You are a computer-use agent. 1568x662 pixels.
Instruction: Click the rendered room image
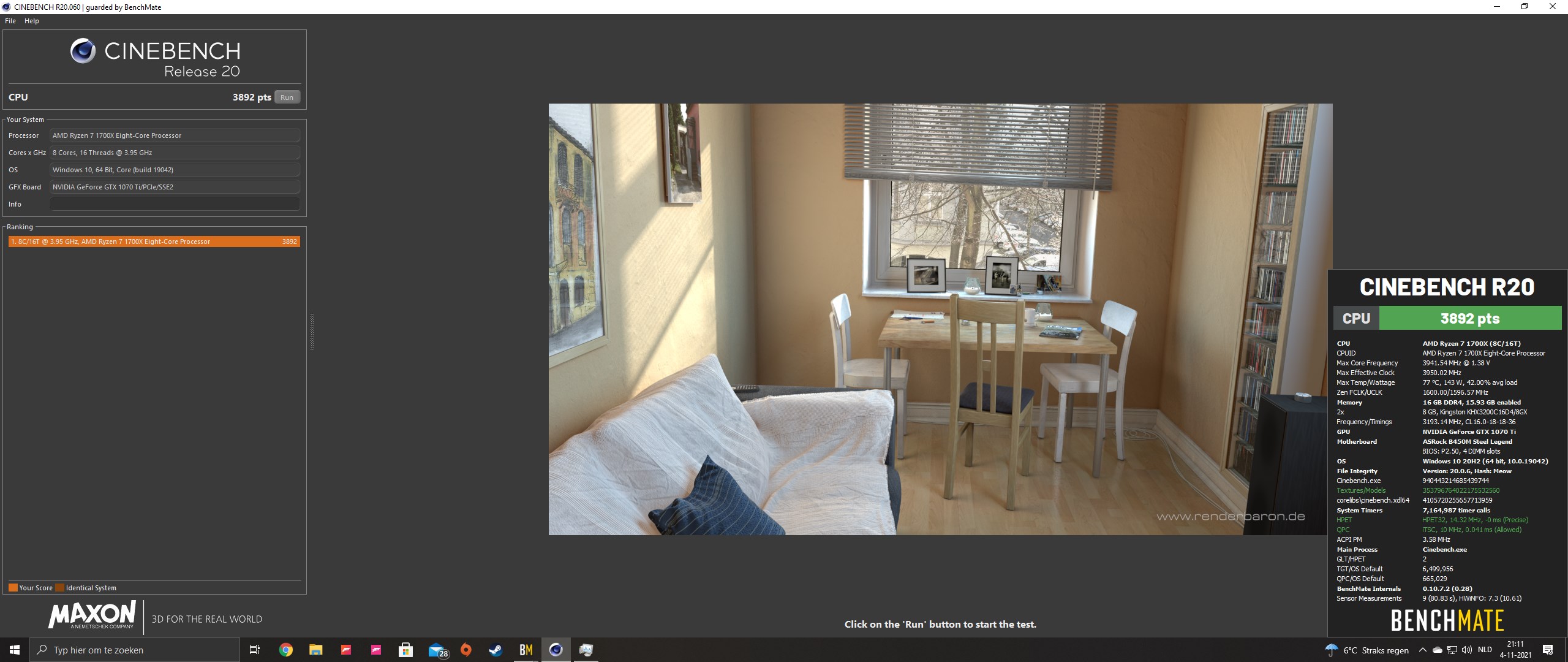pyautogui.click(x=940, y=319)
